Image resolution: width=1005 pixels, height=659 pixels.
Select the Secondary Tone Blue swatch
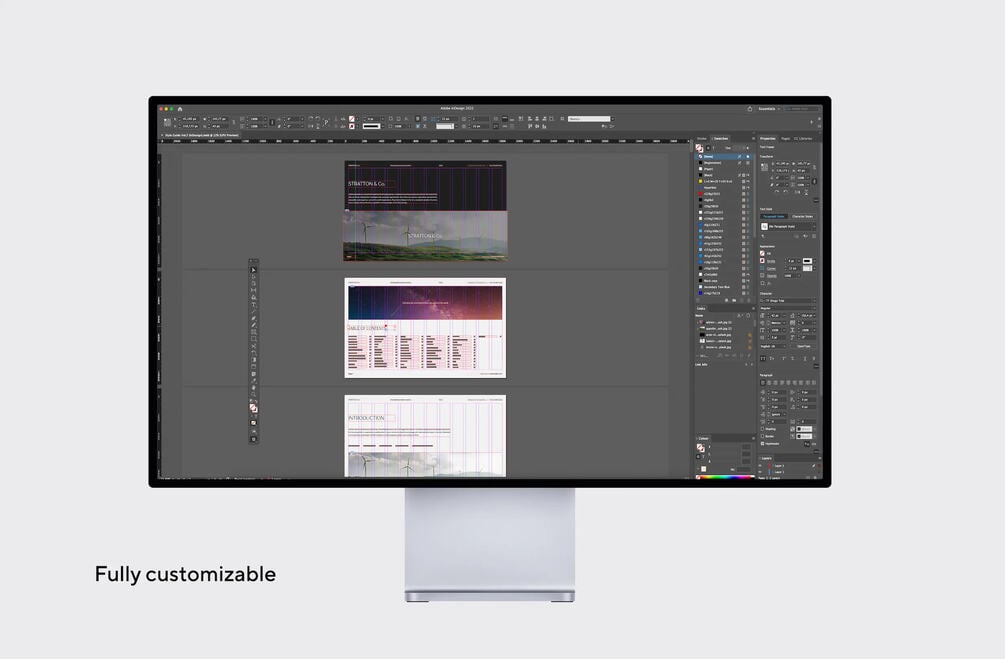pyautogui.click(x=723, y=287)
